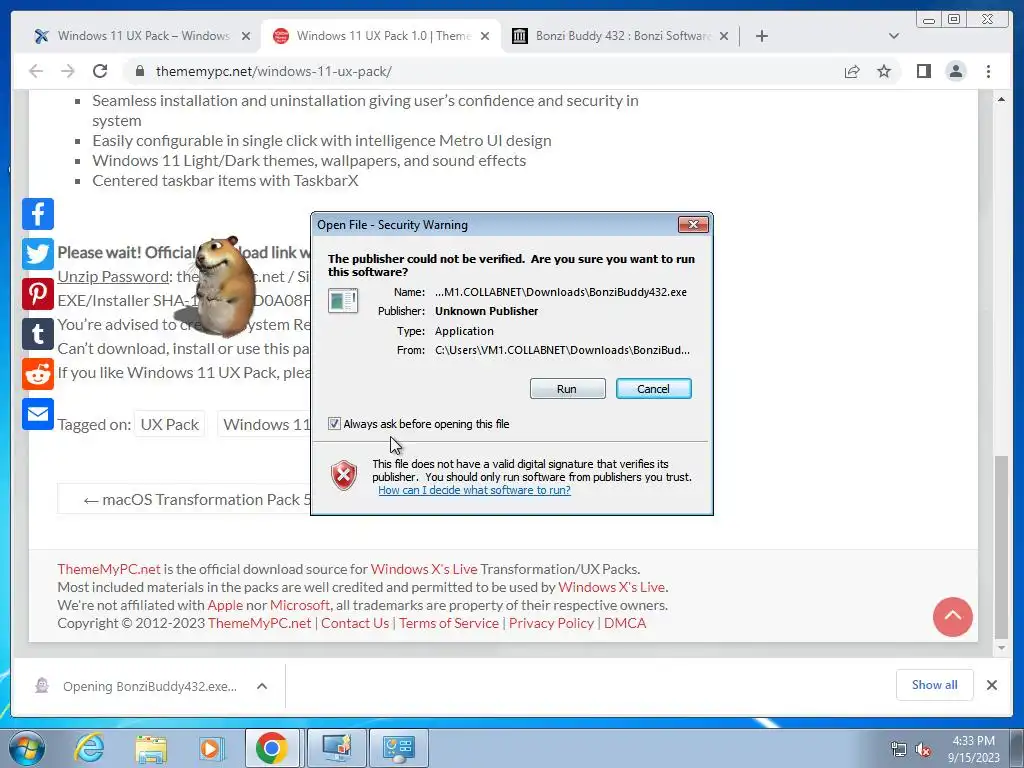Close the first Windows 11 UX Pack tab
Viewport: 1024px width, 768px height.
pos(246,36)
